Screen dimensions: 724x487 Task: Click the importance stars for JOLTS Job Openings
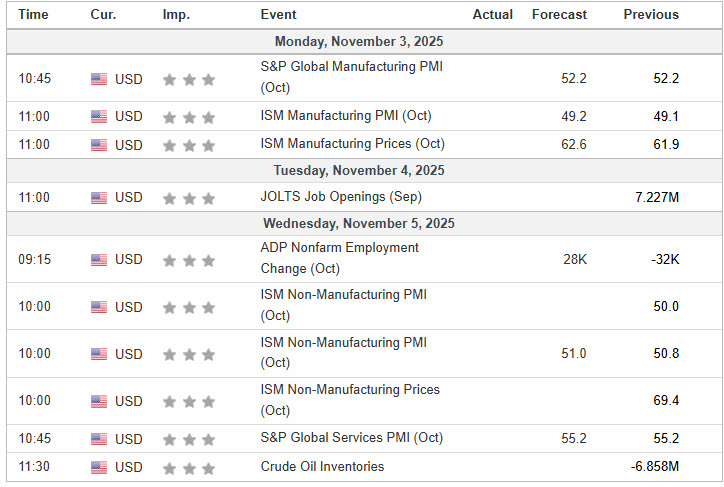(189, 197)
